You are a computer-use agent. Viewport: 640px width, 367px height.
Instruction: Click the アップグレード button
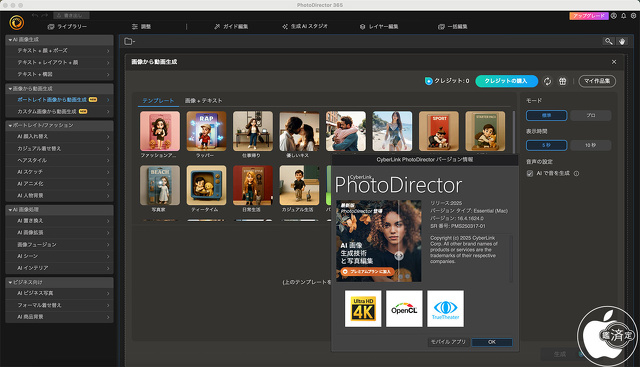[x=589, y=16]
